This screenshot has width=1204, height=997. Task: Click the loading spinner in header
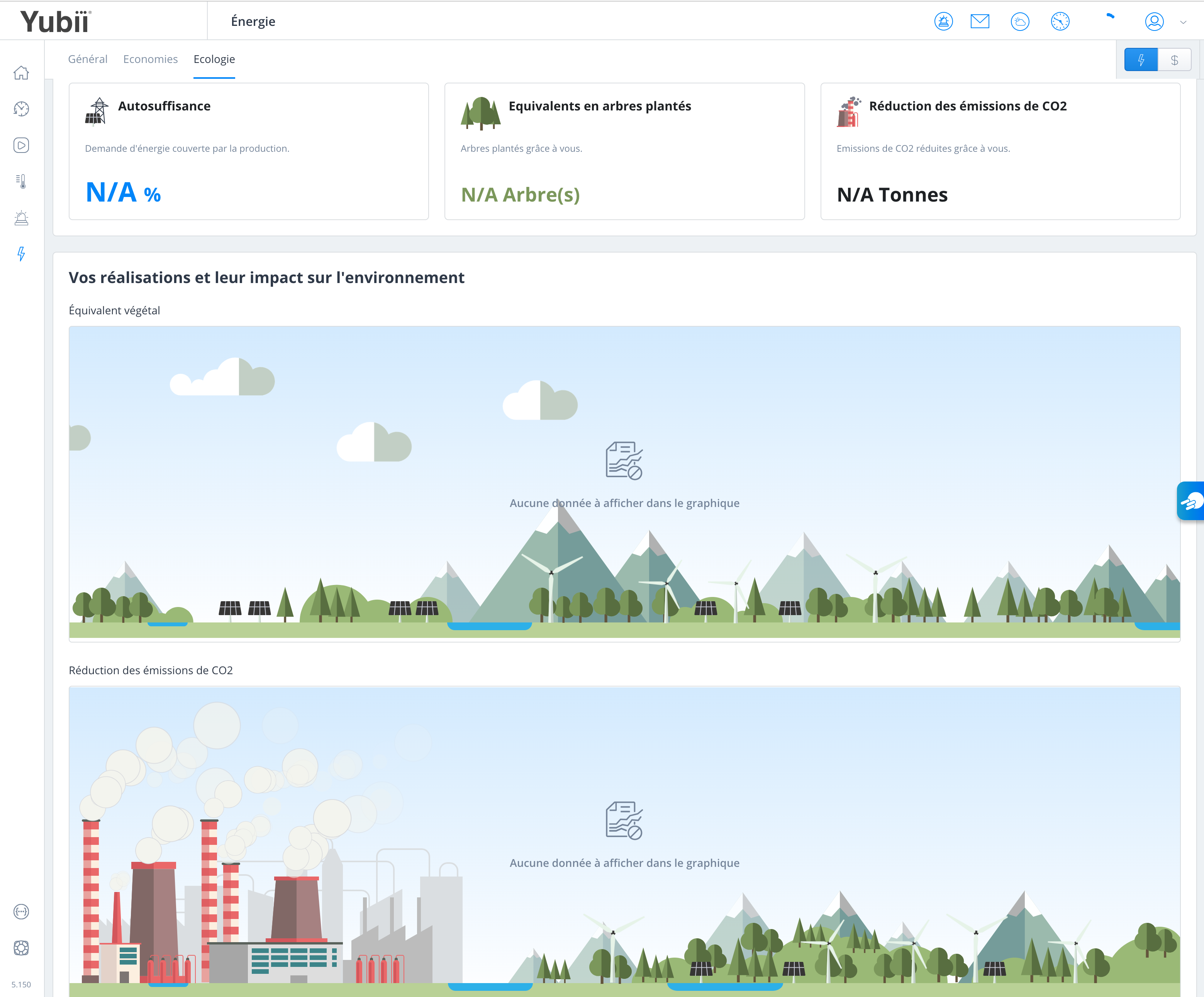[x=1110, y=17]
